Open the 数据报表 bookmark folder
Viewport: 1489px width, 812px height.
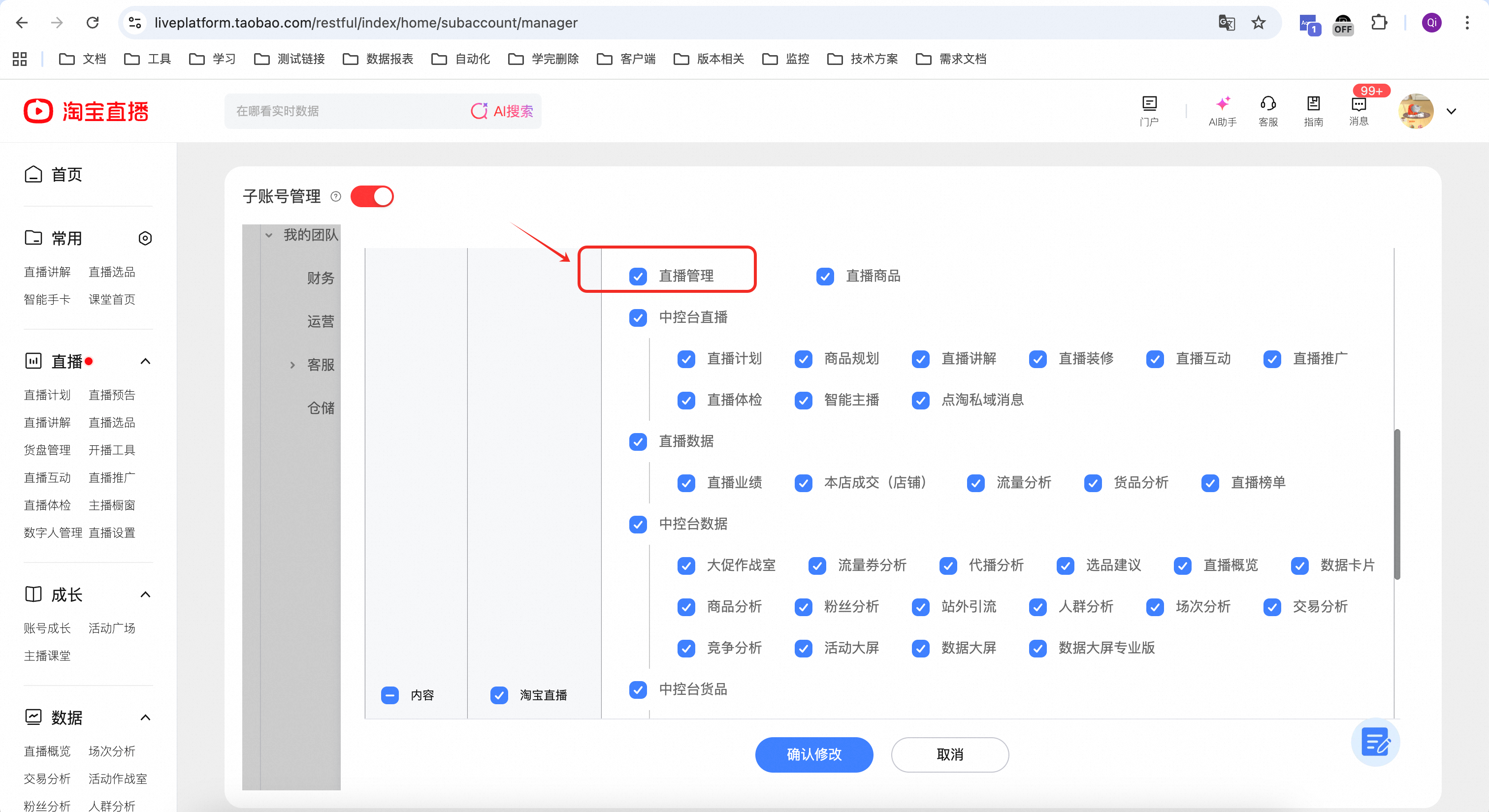tap(378, 59)
